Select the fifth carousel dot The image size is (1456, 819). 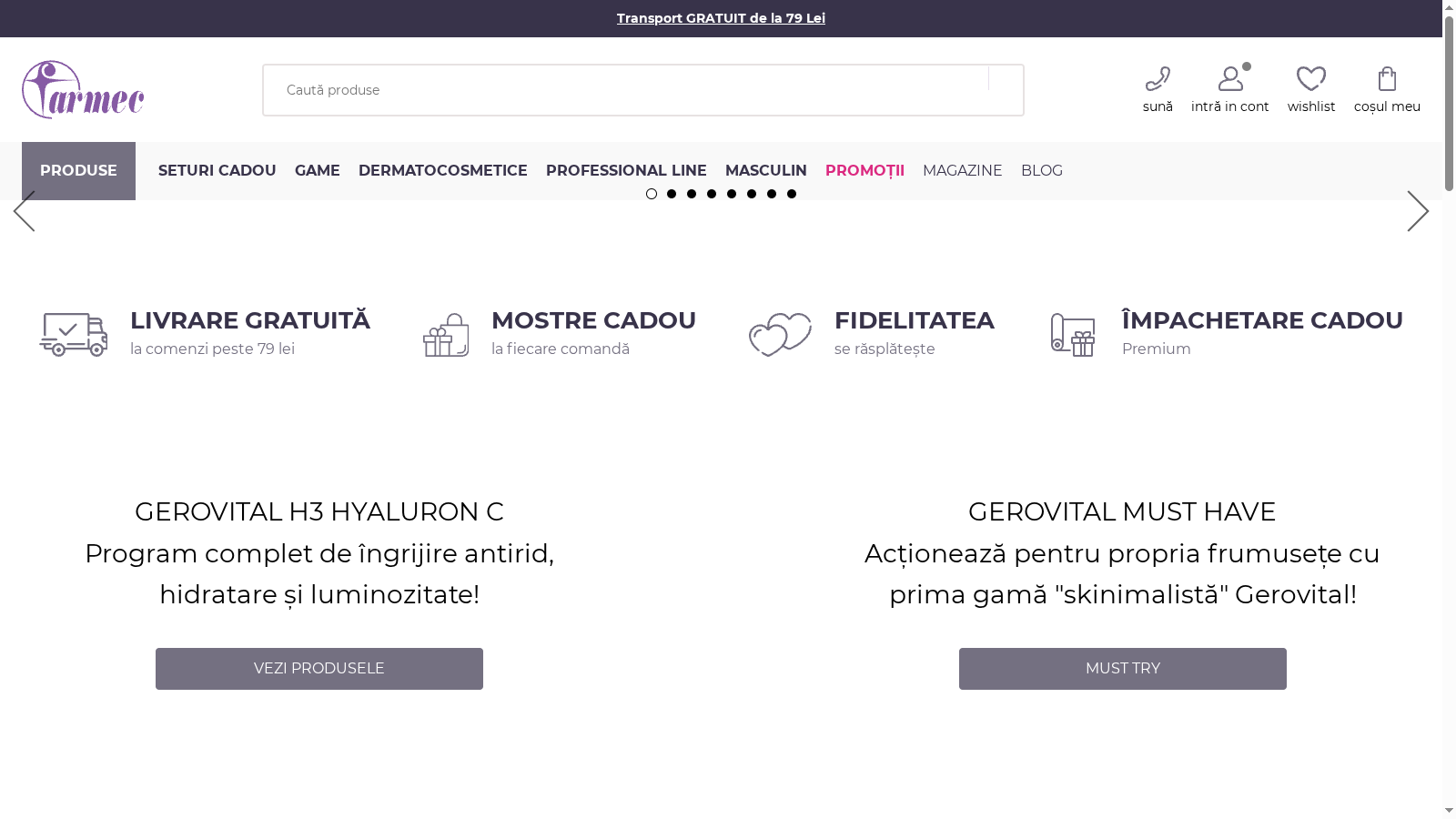point(732,194)
